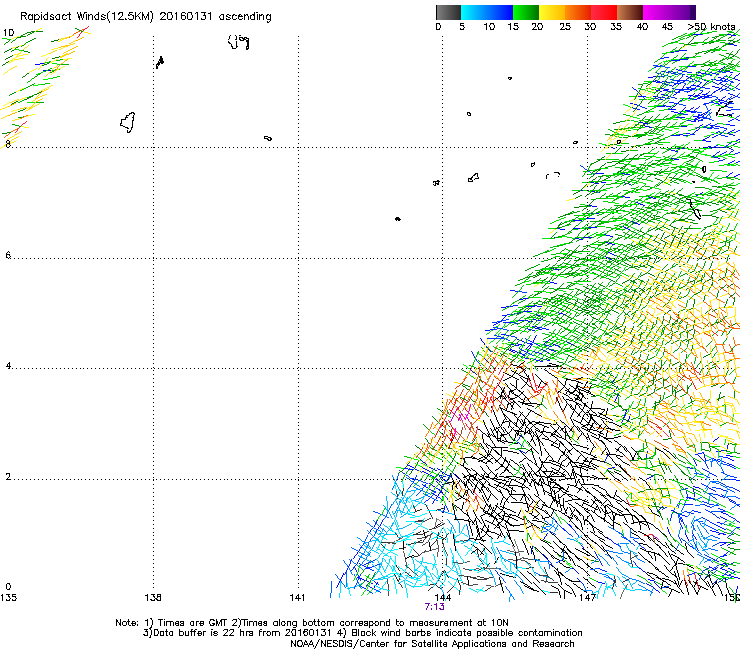Screen dimensions: 740x650
Task: Click the latitude label '4'
Action: (8, 366)
